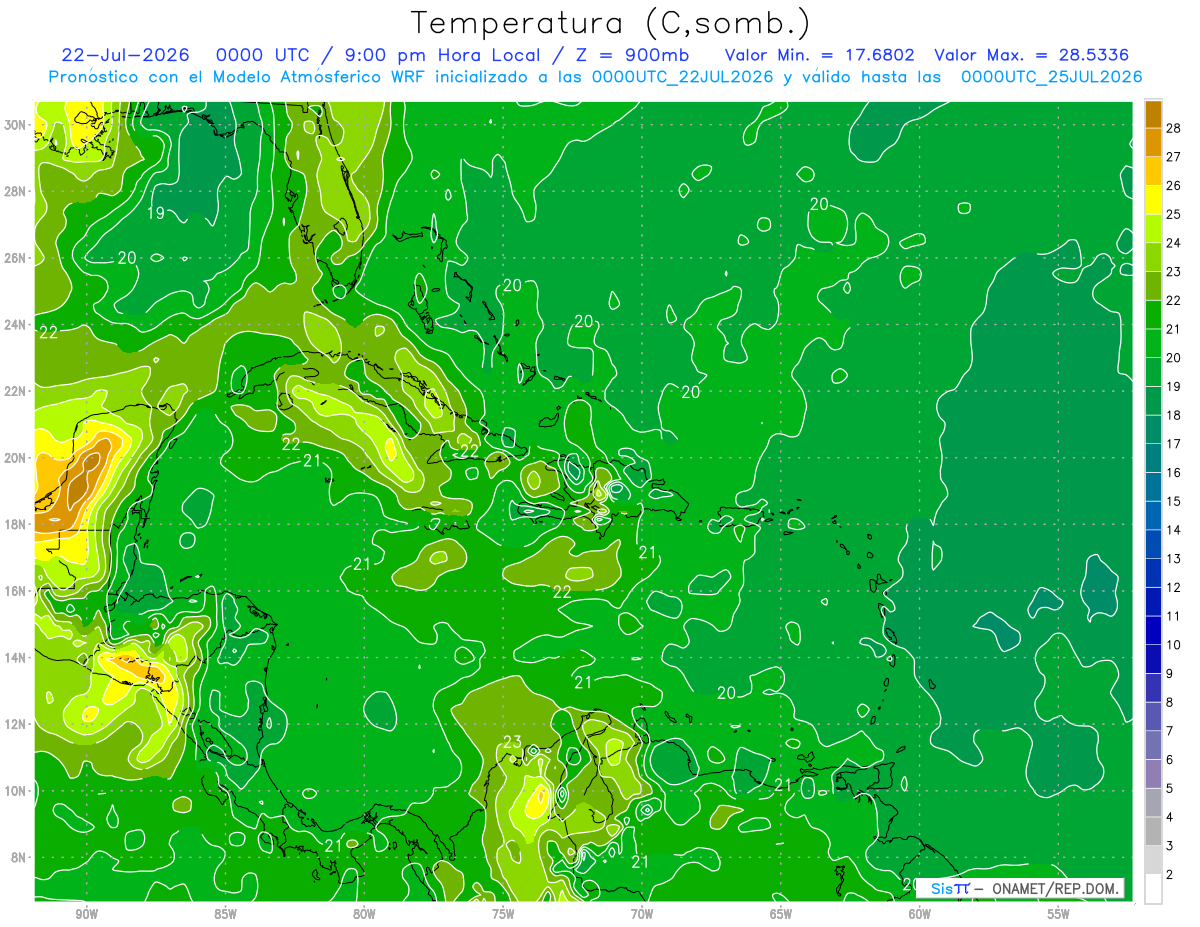Screen dimensions: 1200x927
Task: Click legend scale value '11'
Action: pyautogui.click(x=1174, y=616)
